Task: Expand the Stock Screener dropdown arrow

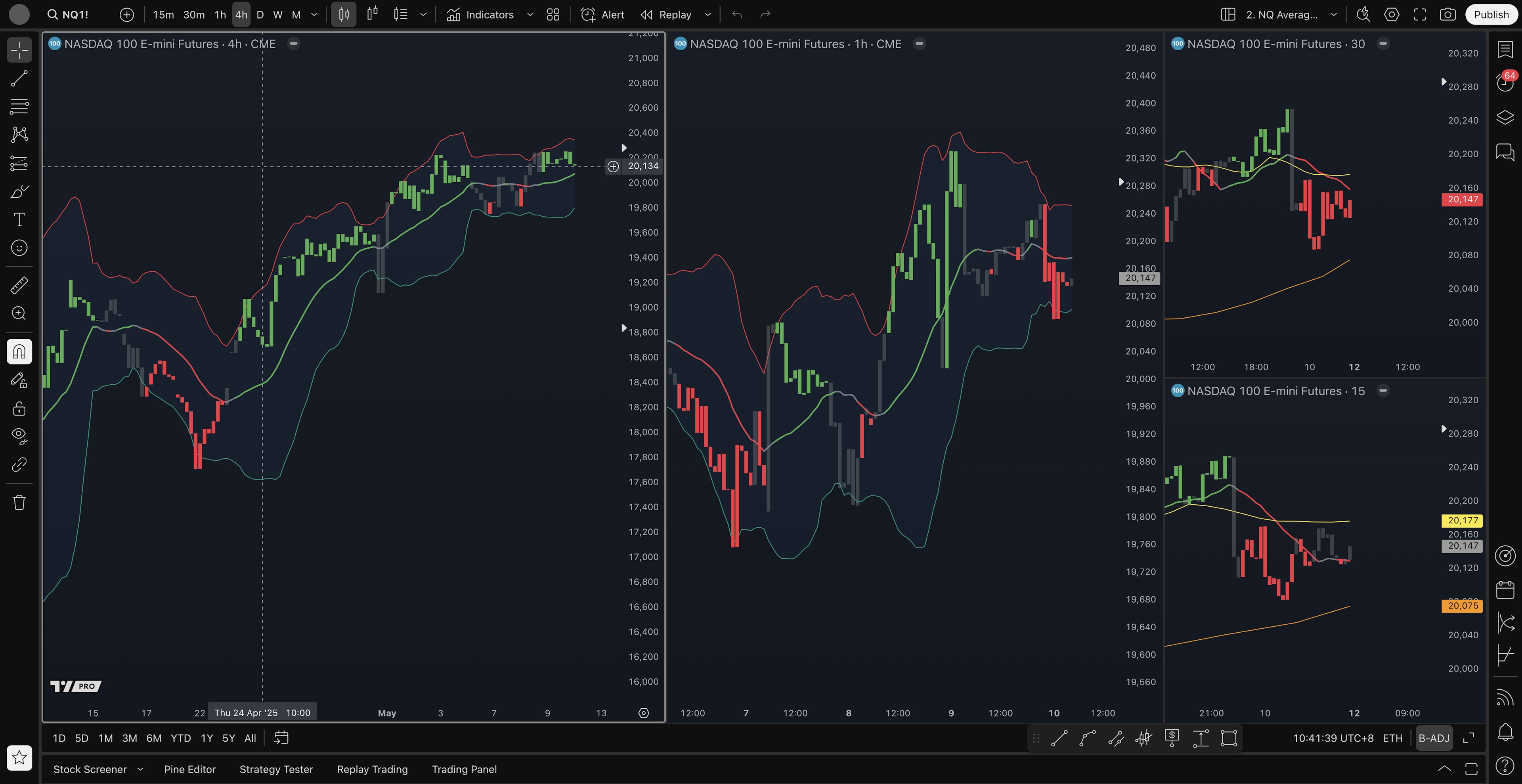Action: pos(140,769)
